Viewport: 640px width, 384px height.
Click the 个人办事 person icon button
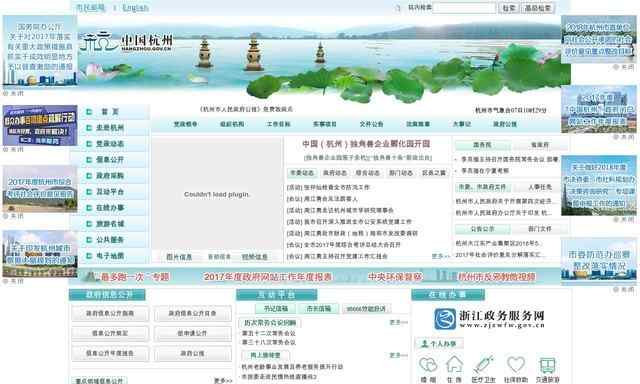point(439,344)
